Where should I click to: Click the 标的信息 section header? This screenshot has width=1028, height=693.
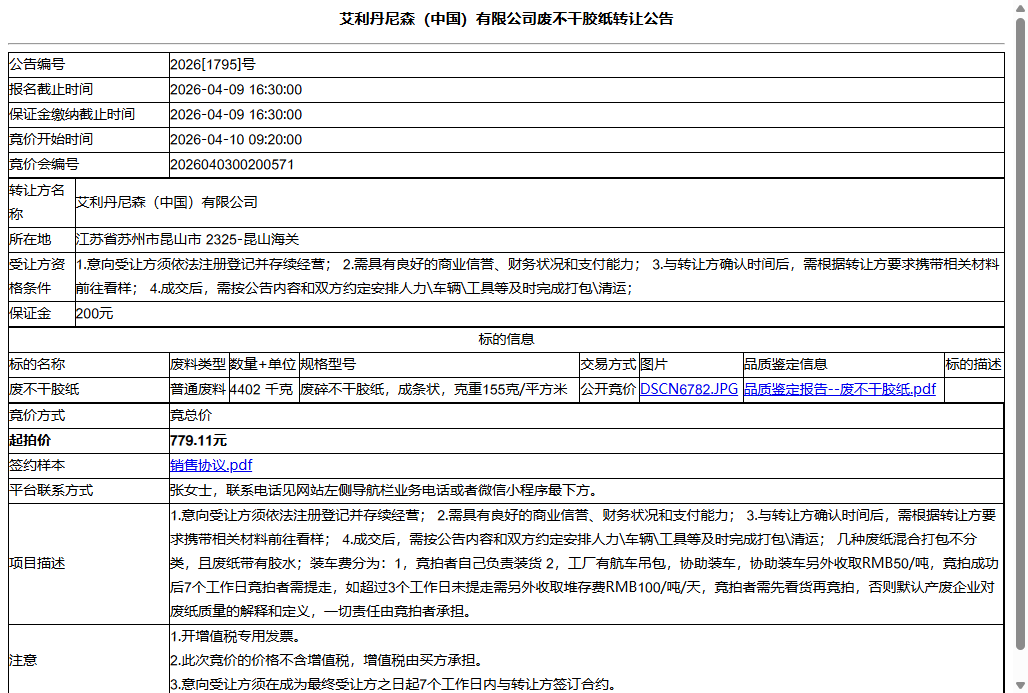click(x=506, y=340)
